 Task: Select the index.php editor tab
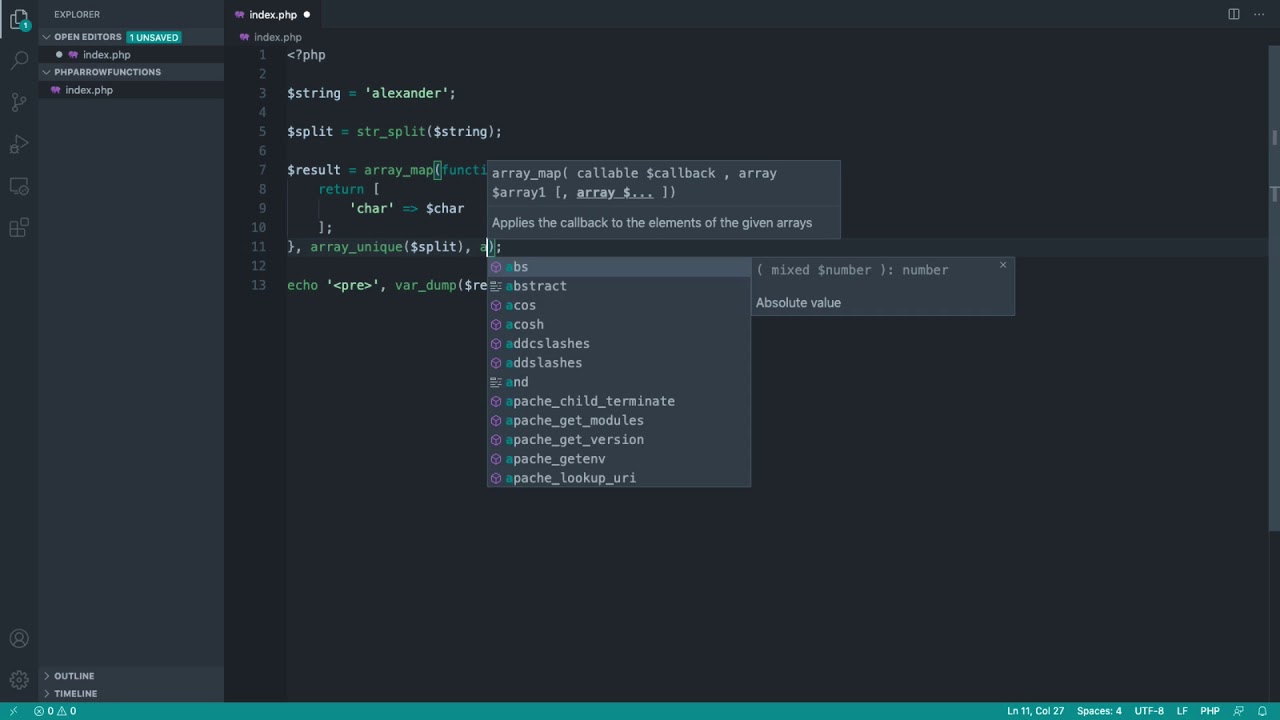coord(273,15)
